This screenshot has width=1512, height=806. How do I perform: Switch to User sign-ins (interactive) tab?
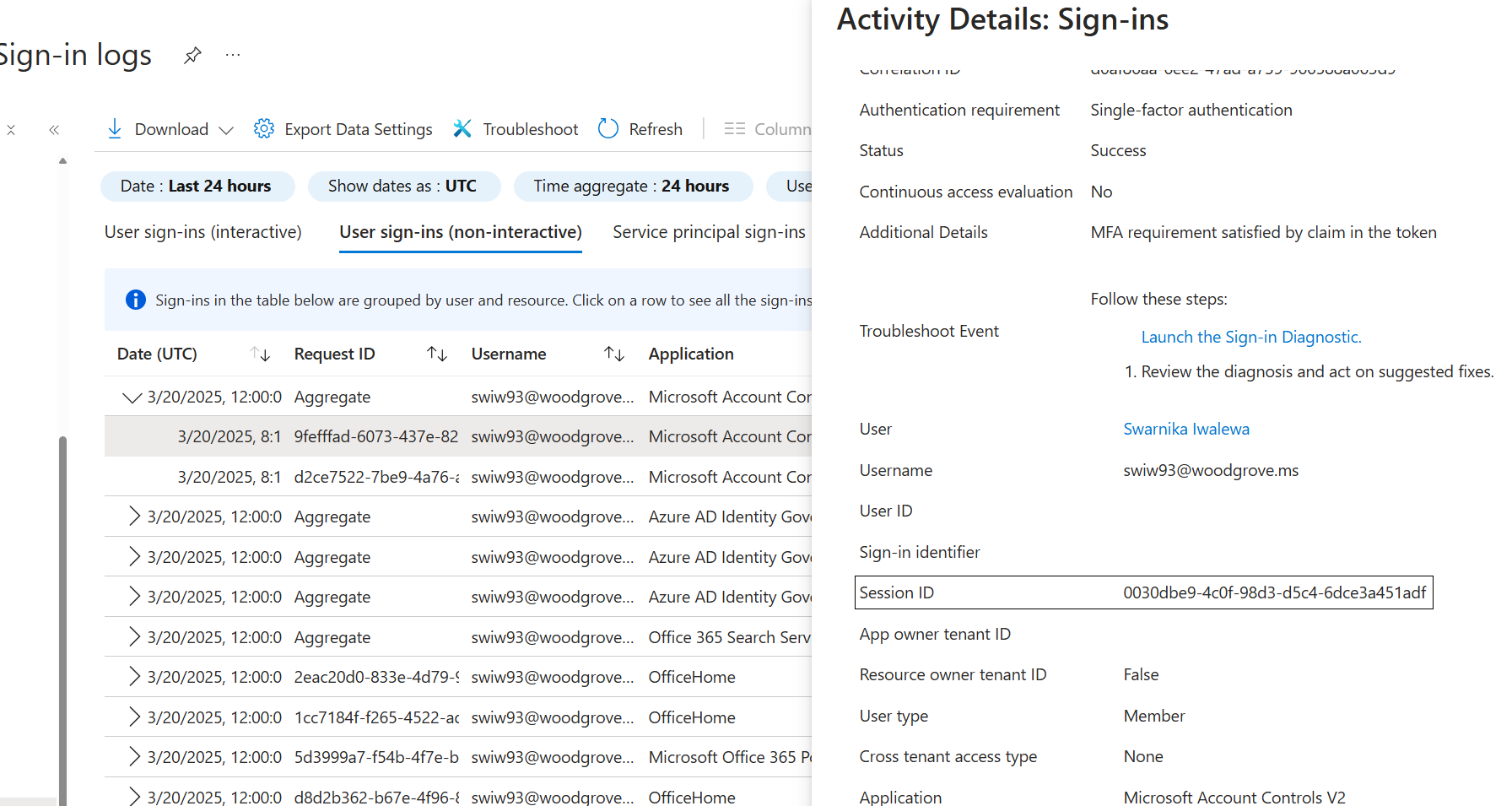pyautogui.click(x=202, y=231)
